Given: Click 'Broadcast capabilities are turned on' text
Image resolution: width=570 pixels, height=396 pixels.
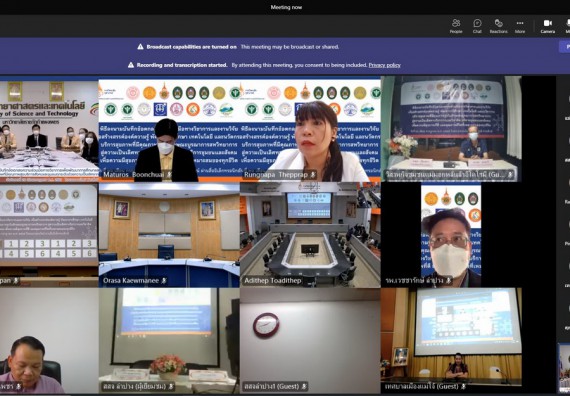Looking at the screenshot, I should point(192,47).
